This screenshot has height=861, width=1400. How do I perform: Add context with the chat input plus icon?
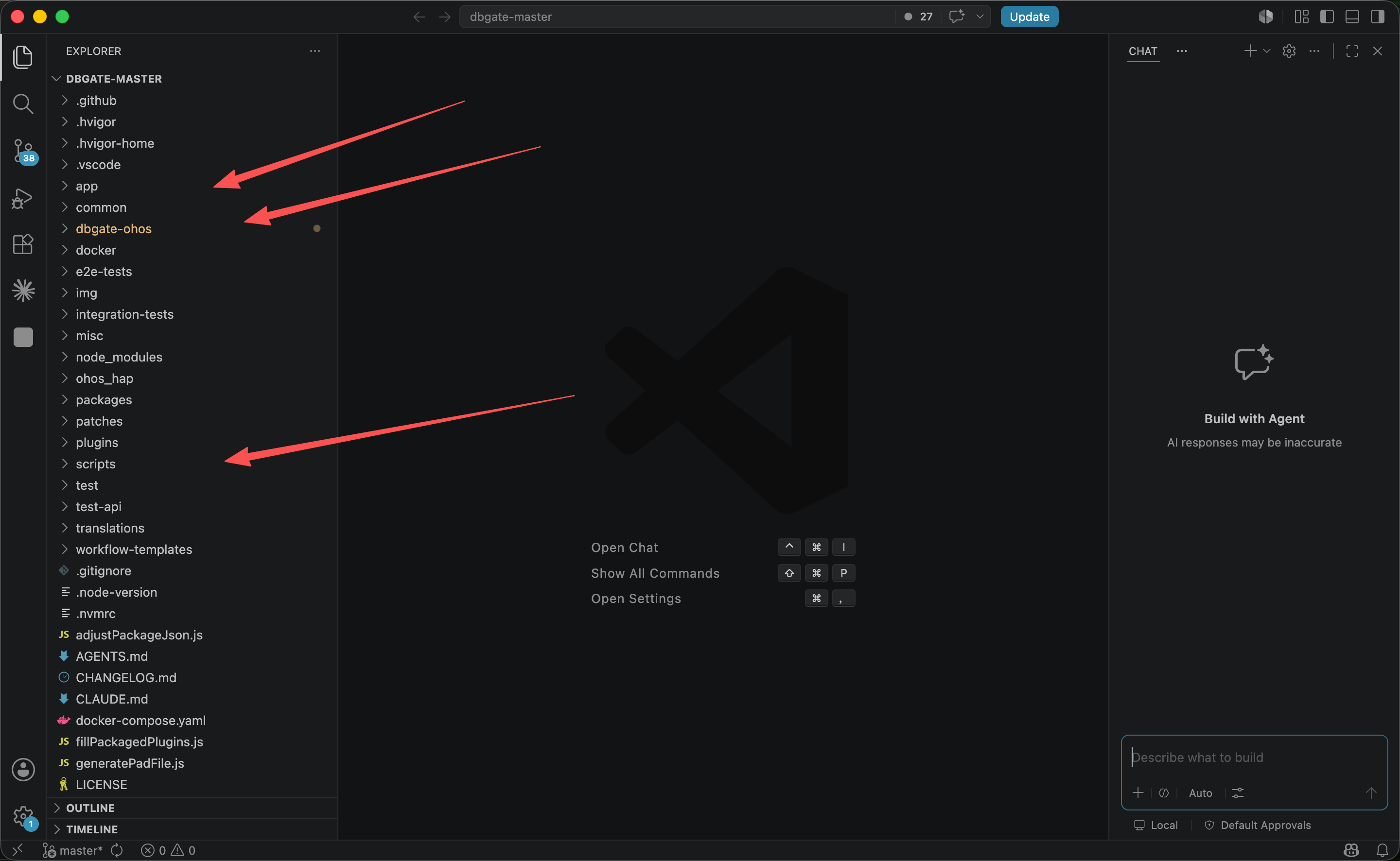pos(1138,792)
